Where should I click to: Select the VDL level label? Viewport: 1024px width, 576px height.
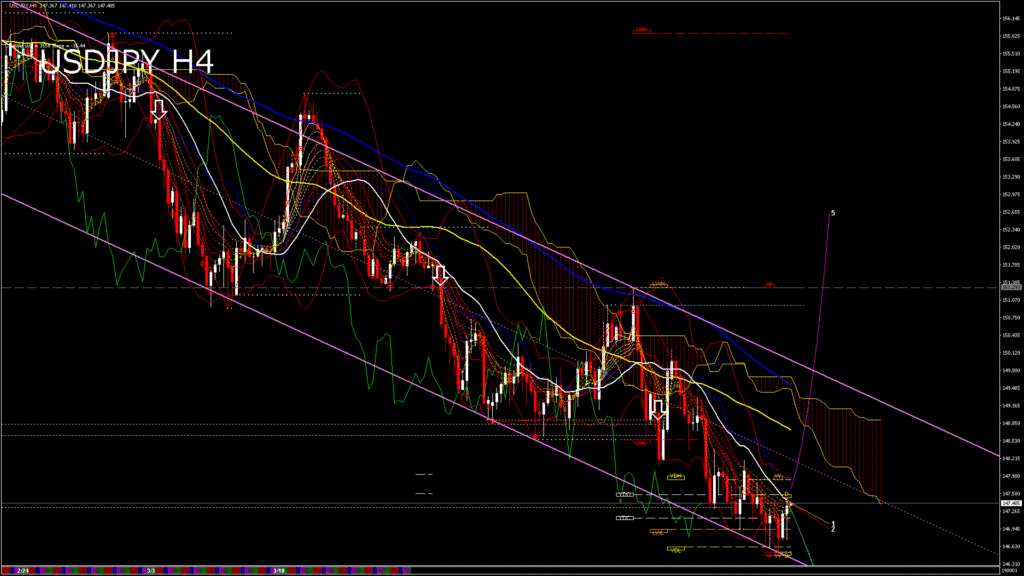676,549
